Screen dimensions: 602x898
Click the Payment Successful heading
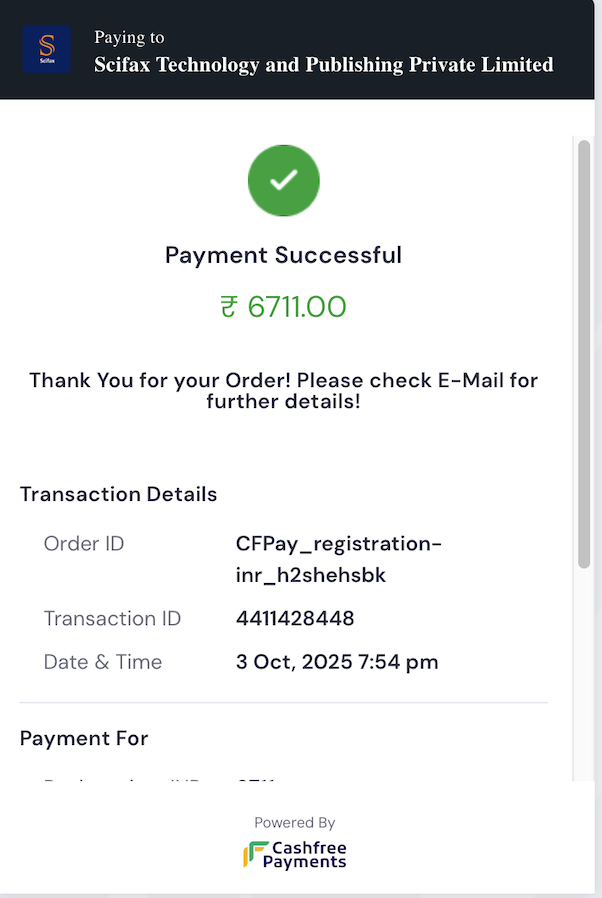(x=281, y=255)
